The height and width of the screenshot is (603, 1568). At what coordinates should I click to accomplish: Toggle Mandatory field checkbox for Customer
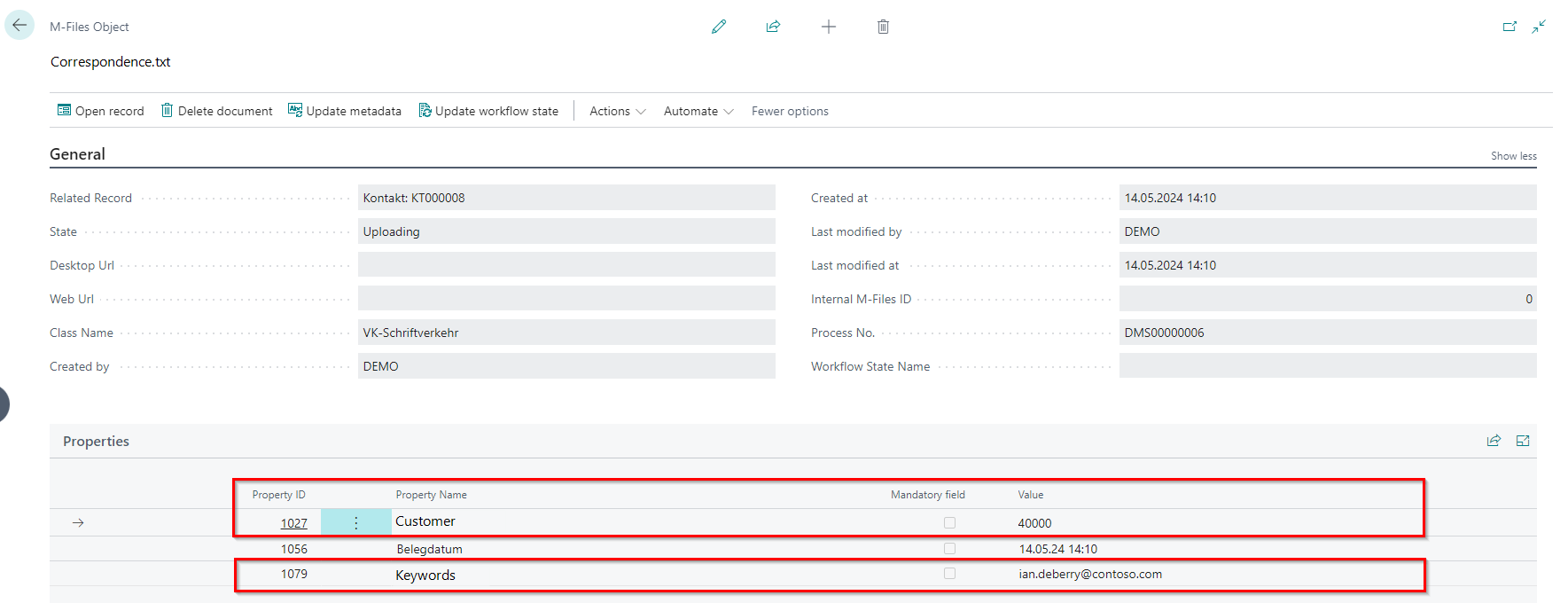949,523
